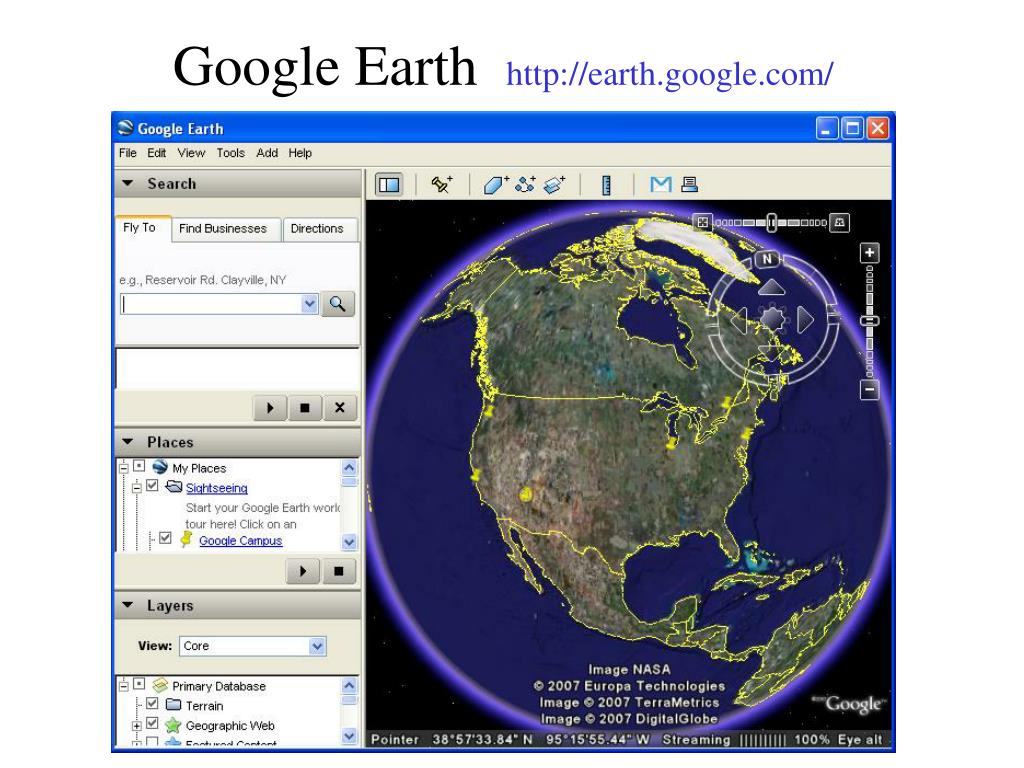Click the vertical zoom slider handle
The image size is (1024, 768).
pos(869,321)
